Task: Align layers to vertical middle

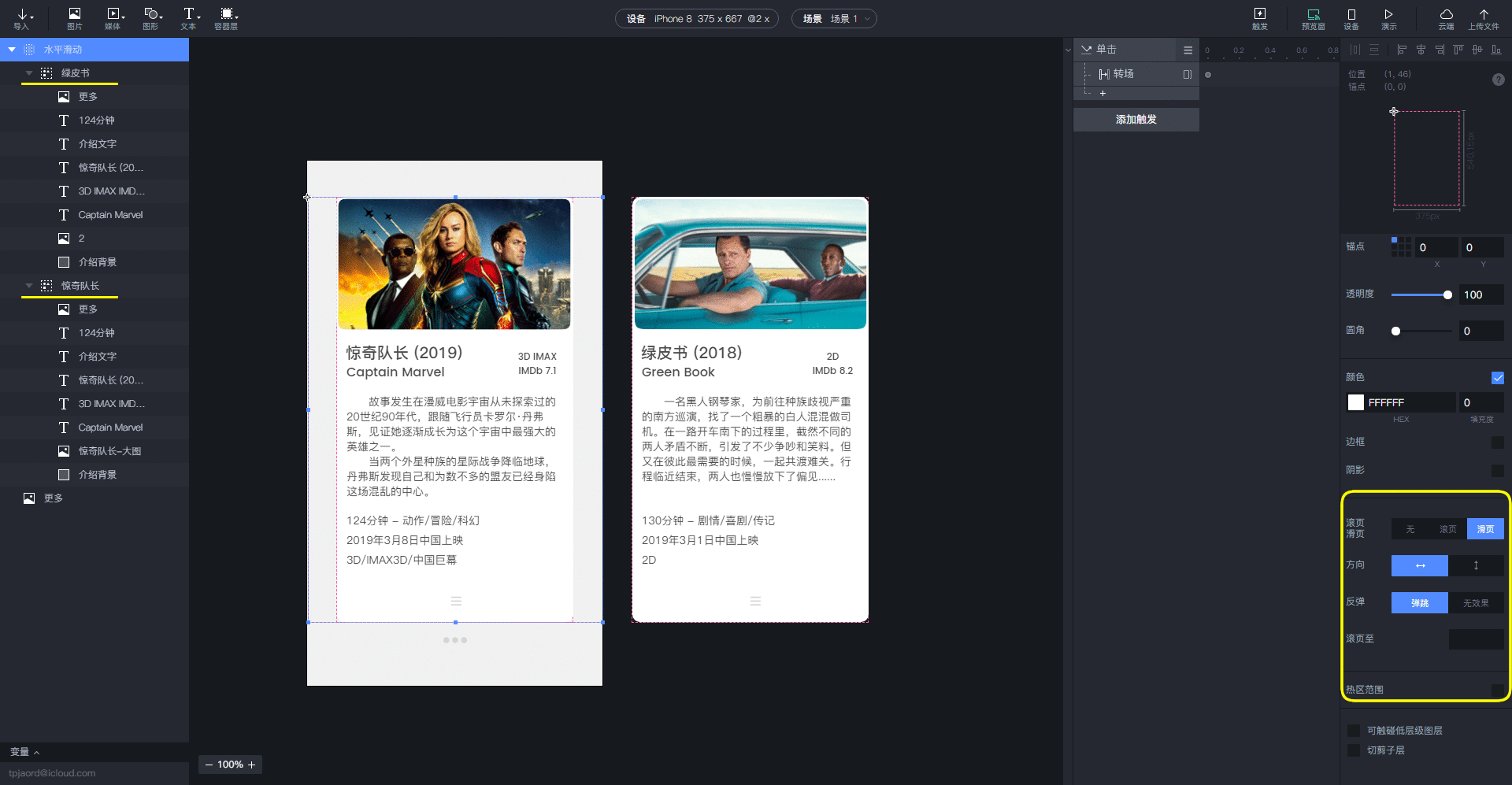Action: [1477, 50]
